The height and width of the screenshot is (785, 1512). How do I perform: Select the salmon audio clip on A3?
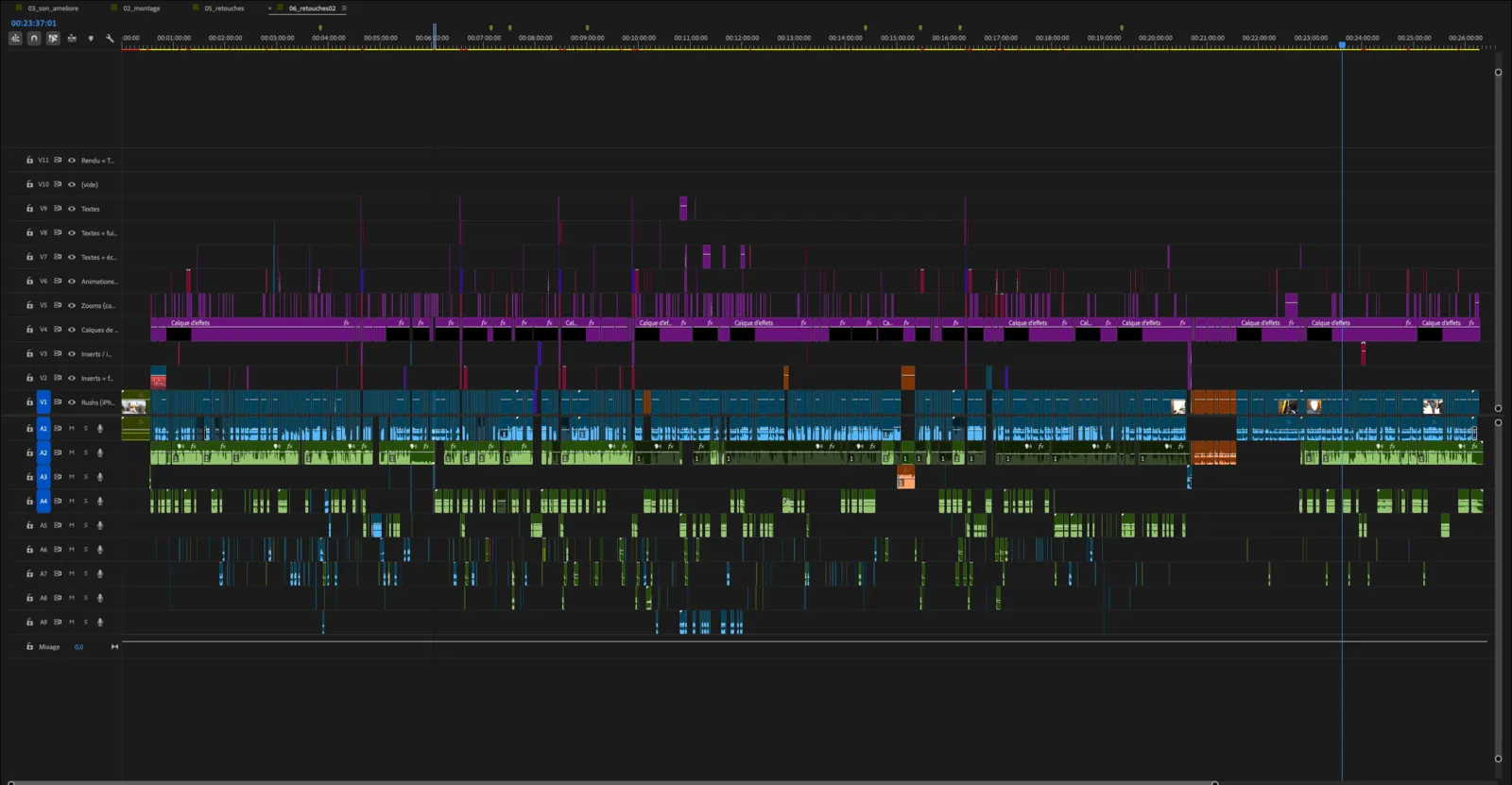click(905, 479)
